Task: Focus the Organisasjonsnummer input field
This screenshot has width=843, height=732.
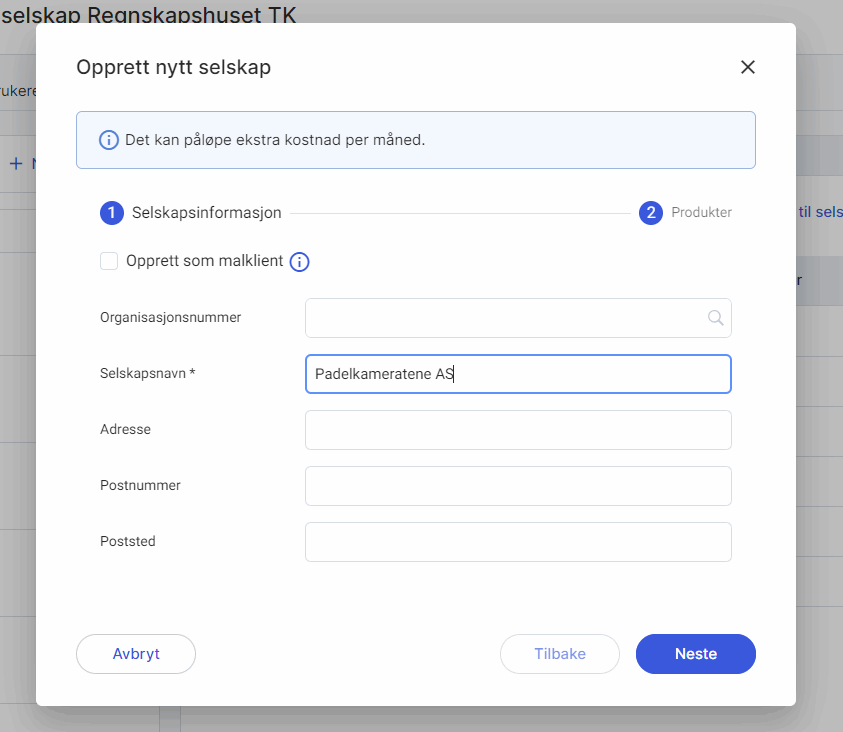Action: [505, 318]
